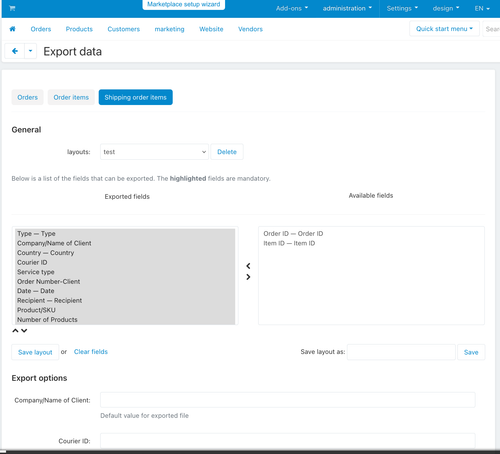Select 'Date — Date' exported field
This screenshot has width=500, height=454.
click(x=125, y=291)
